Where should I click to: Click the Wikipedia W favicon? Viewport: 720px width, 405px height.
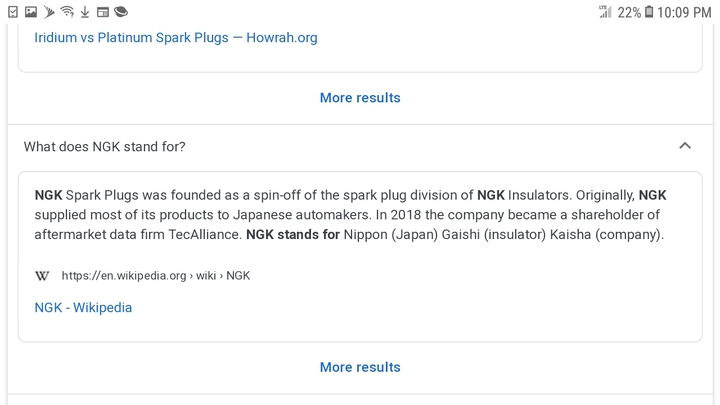42,276
